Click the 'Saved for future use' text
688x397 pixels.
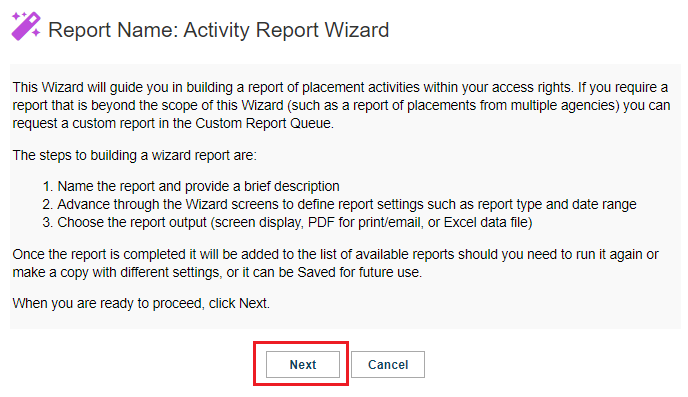tap(359, 272)
